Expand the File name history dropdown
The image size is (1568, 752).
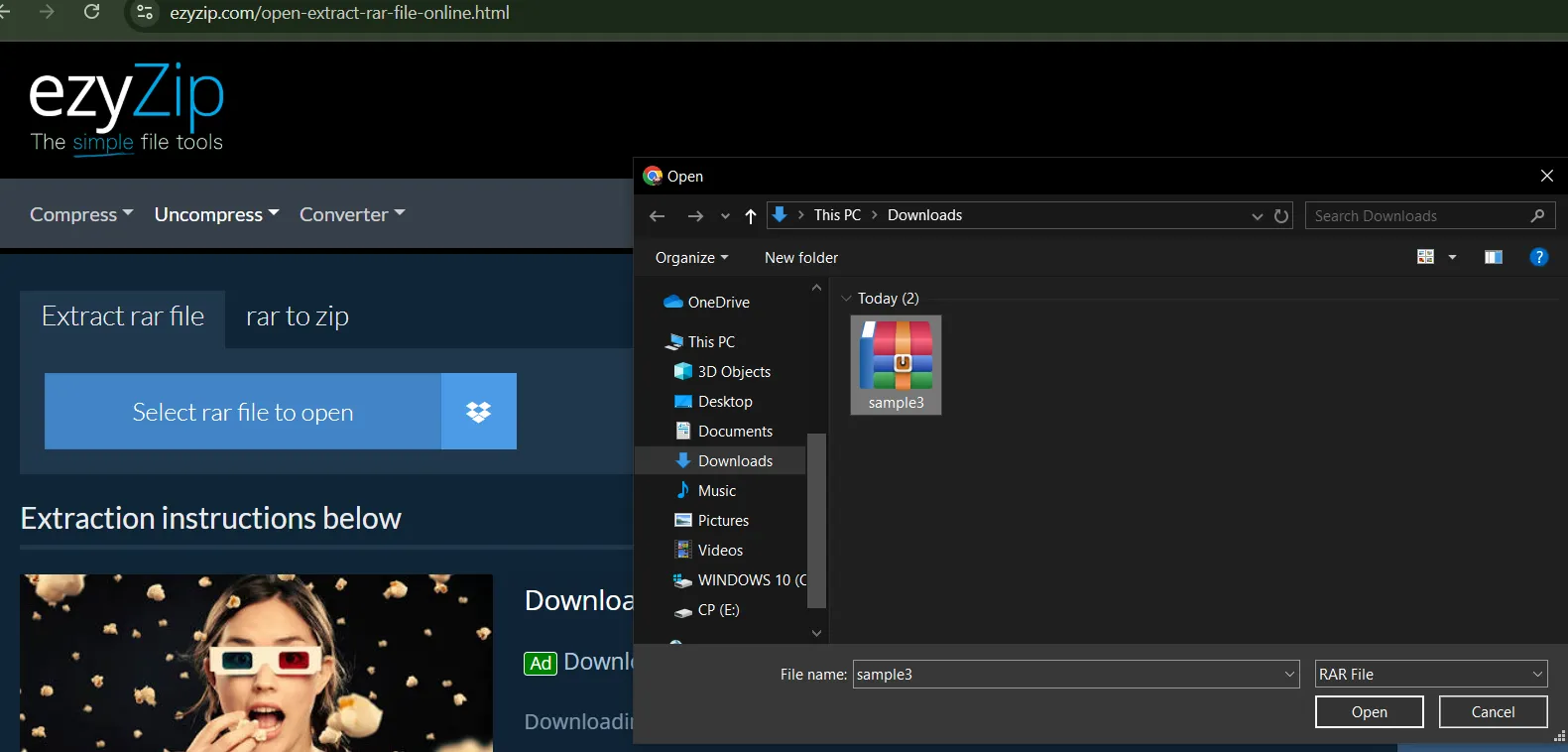click(1290, 674)
